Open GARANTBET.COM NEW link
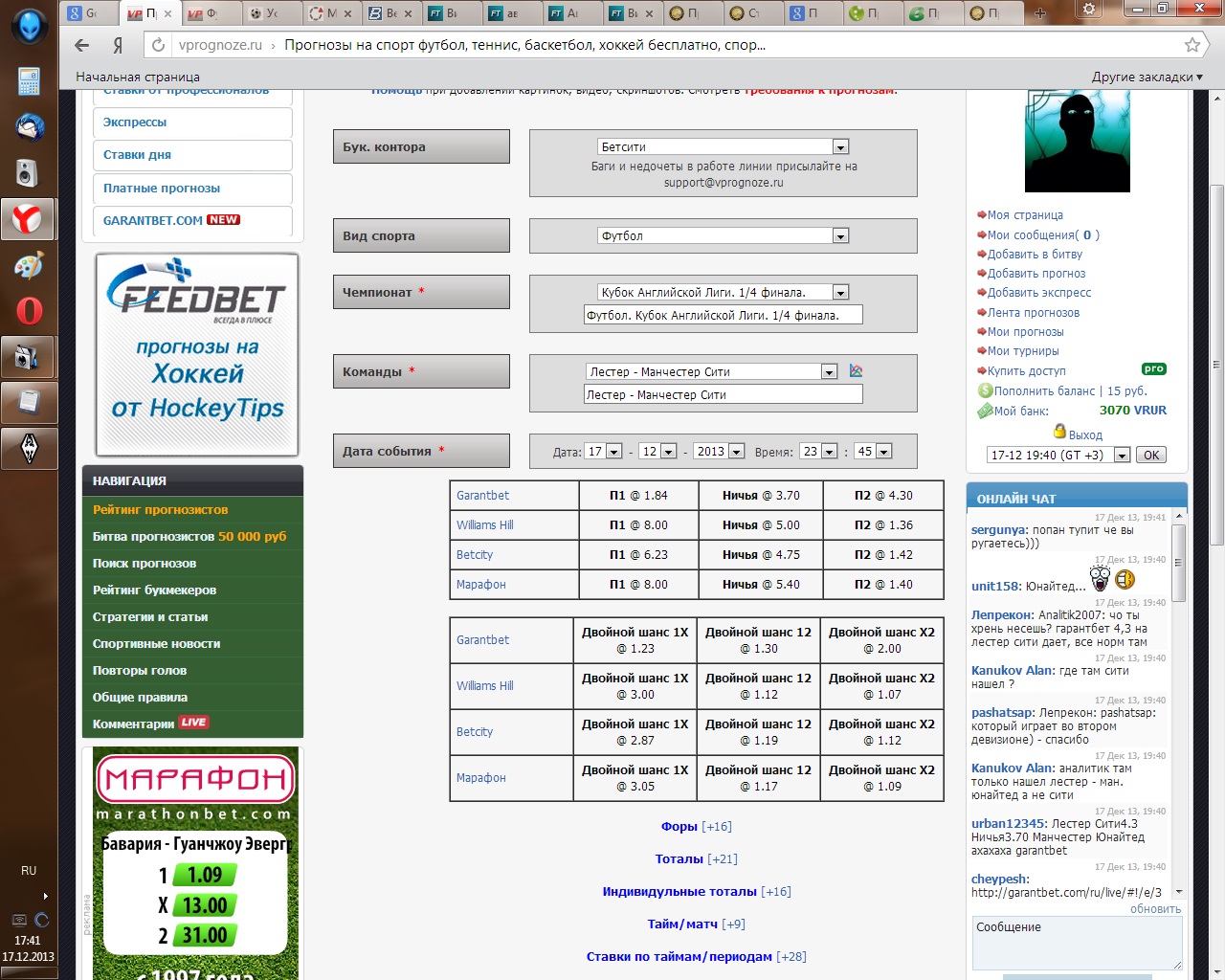 (192, 220)
